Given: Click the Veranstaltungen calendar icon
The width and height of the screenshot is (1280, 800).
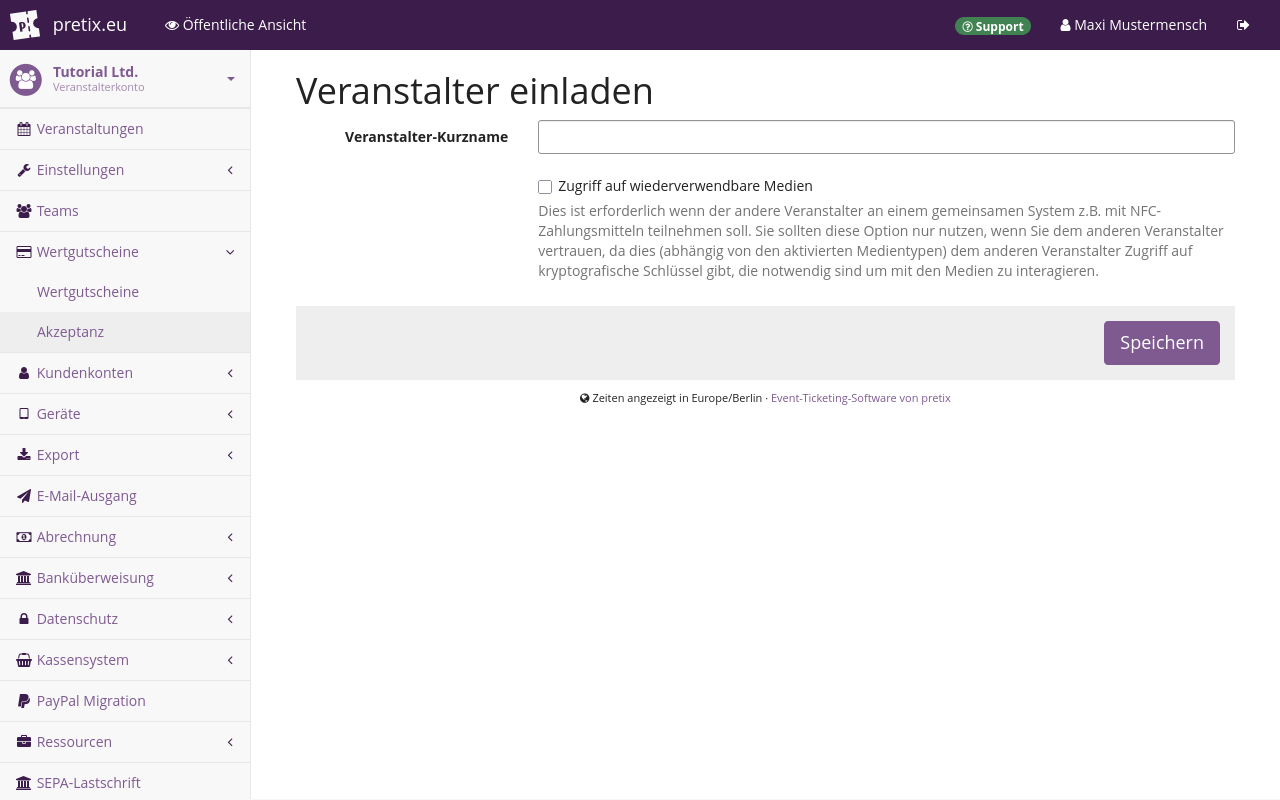Looking at the screenshot, I should click(x=24, y=129).
